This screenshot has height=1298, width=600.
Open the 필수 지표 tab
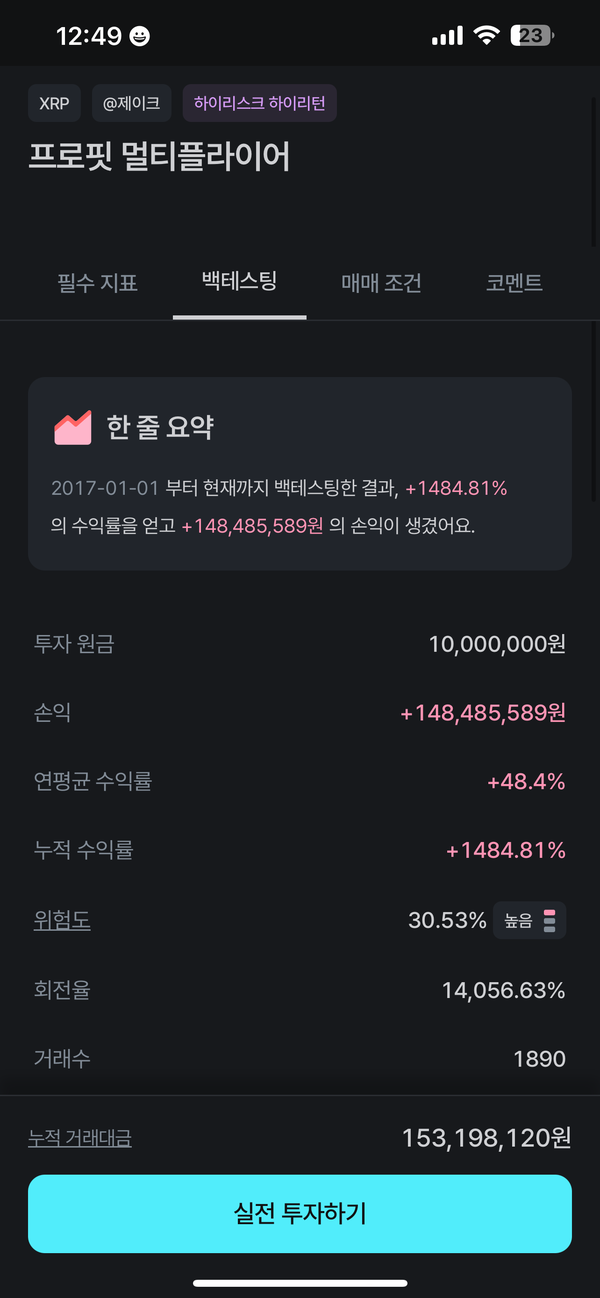[98, 283]
